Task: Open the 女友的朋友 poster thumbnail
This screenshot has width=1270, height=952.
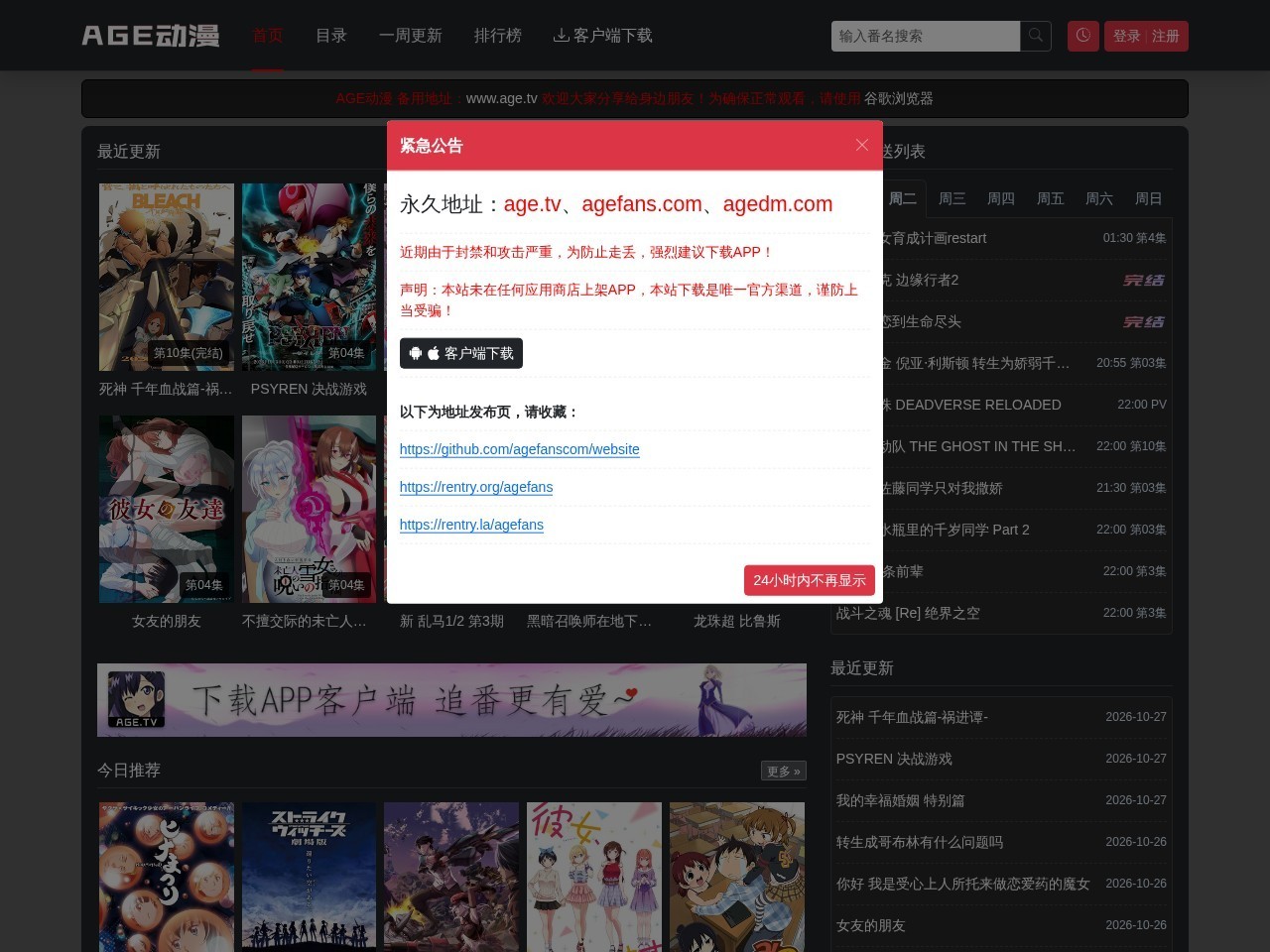Action: click(167, 509)
